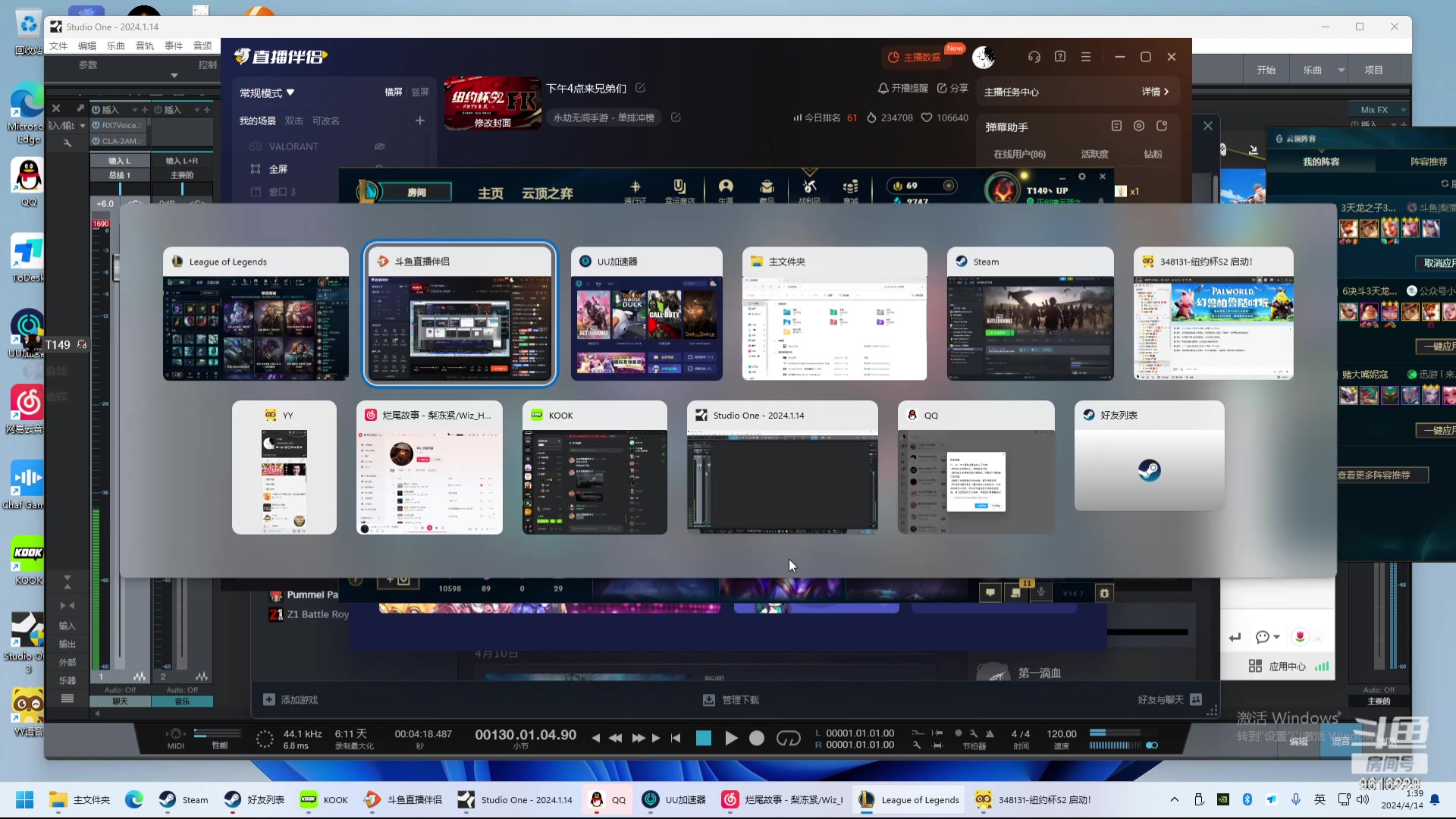Click rewind button in Studio One transport
Image resolution: width=1456 pixels, height=819 pixels.
coord(615,738)
